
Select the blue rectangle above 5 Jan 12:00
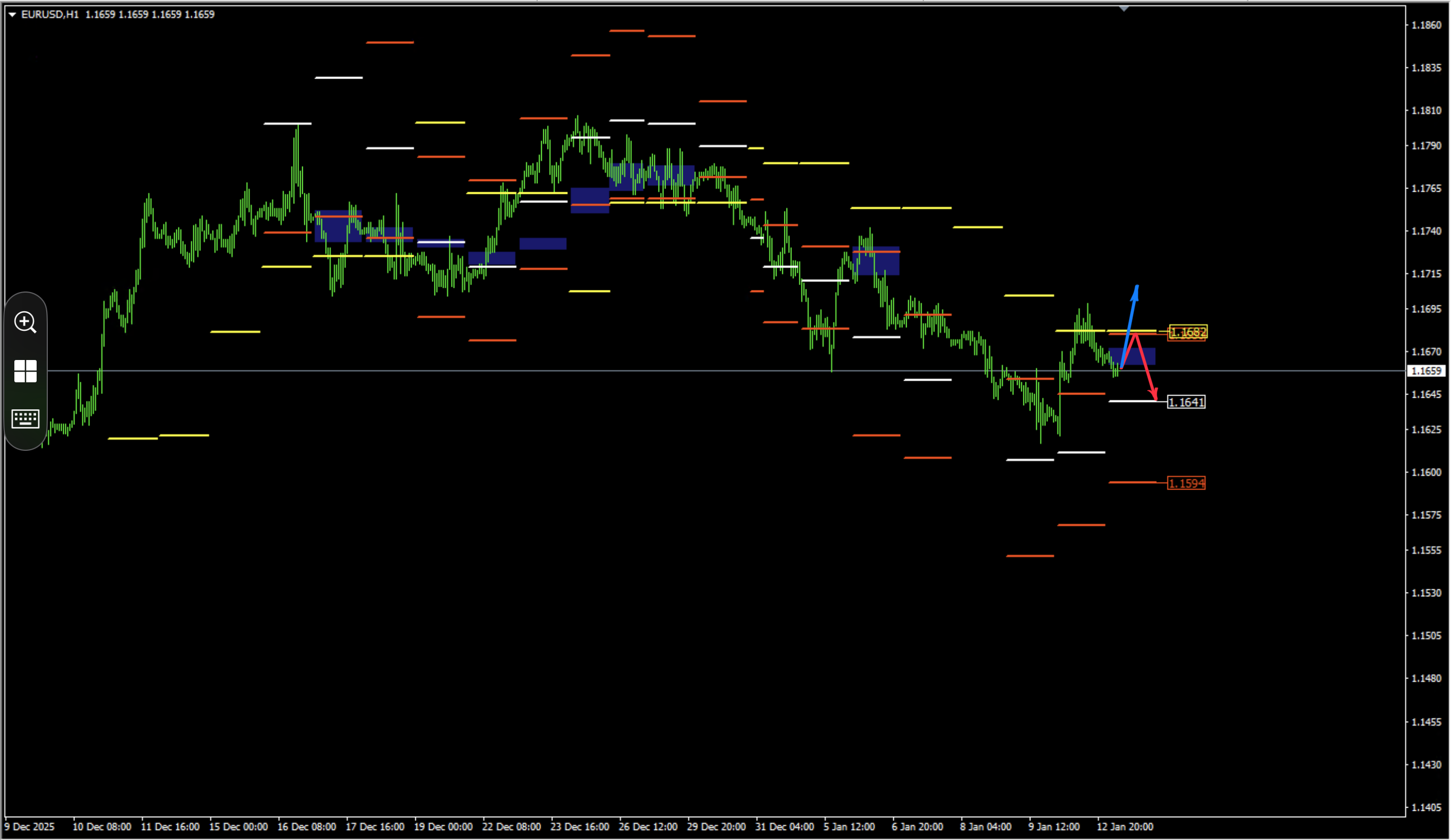point(876,261)
